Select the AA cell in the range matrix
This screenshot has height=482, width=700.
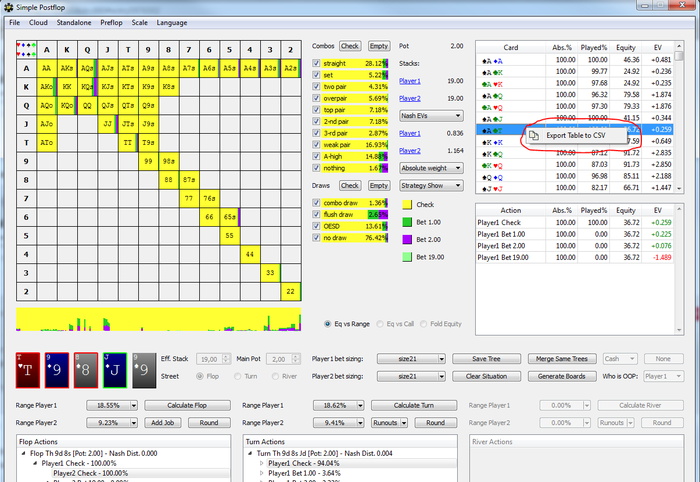tap(47, 68)
